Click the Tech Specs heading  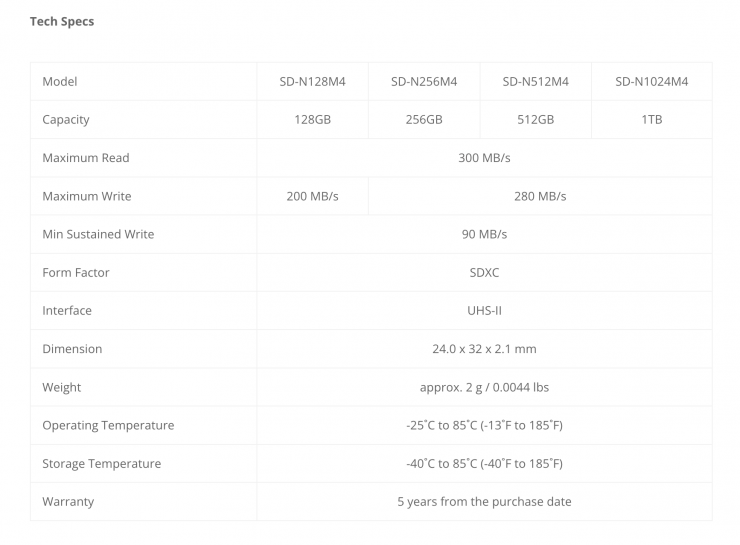[62, 21]
